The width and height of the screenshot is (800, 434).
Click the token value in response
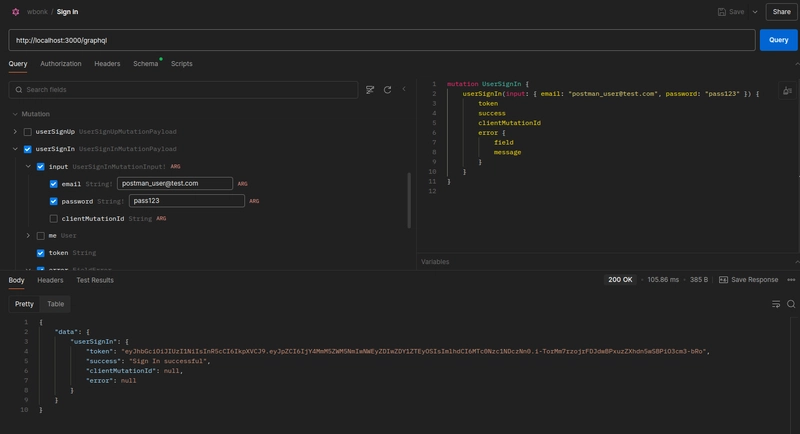(x=413, y=351)
